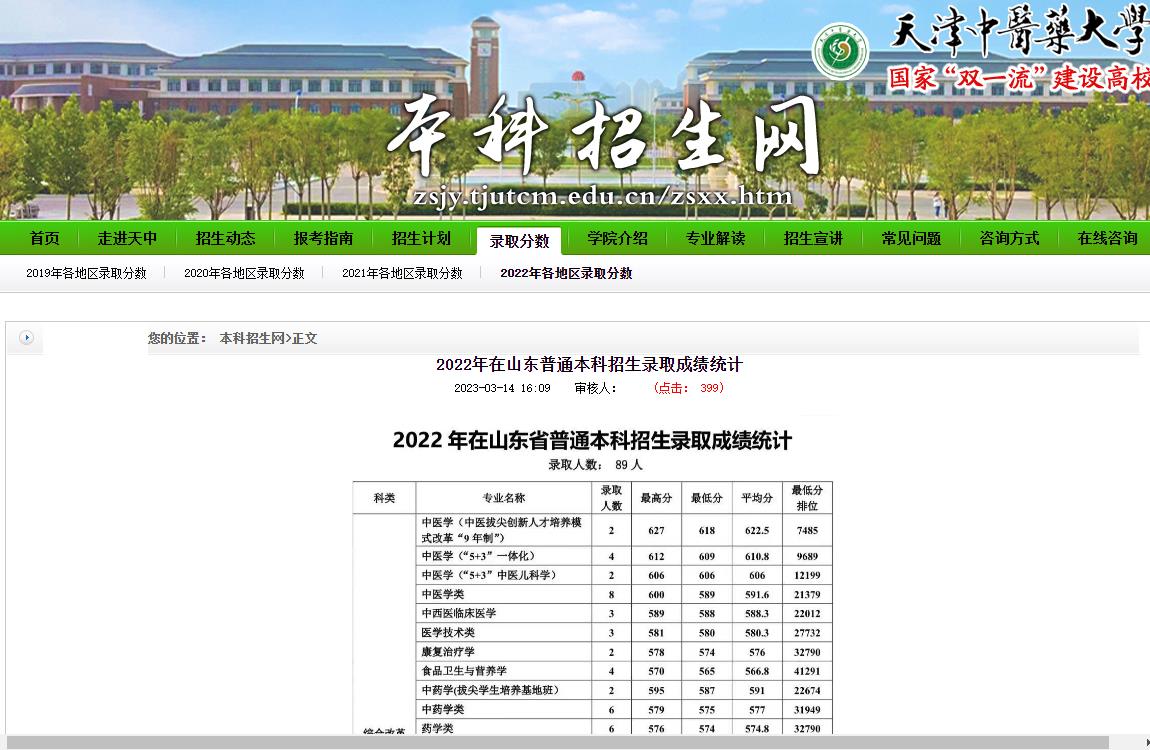Click the 本科招生网 breadcrumb link
Viewport: 1150px width, 750px height.
(x=252, y=338)
